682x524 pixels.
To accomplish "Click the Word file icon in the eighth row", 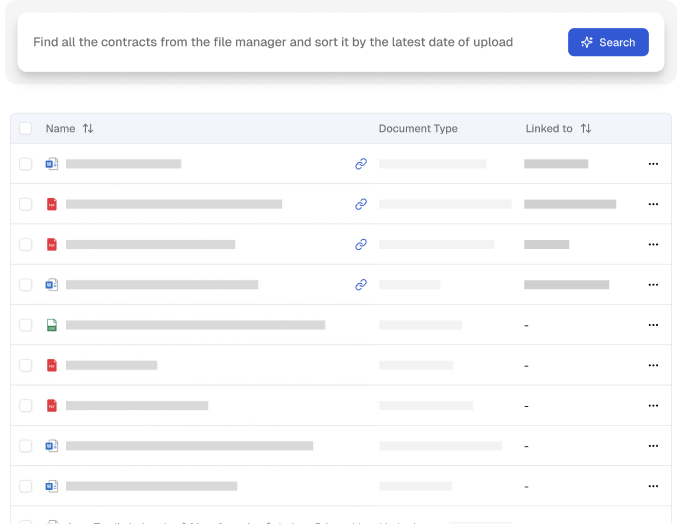I will click(x=52, y=446).
